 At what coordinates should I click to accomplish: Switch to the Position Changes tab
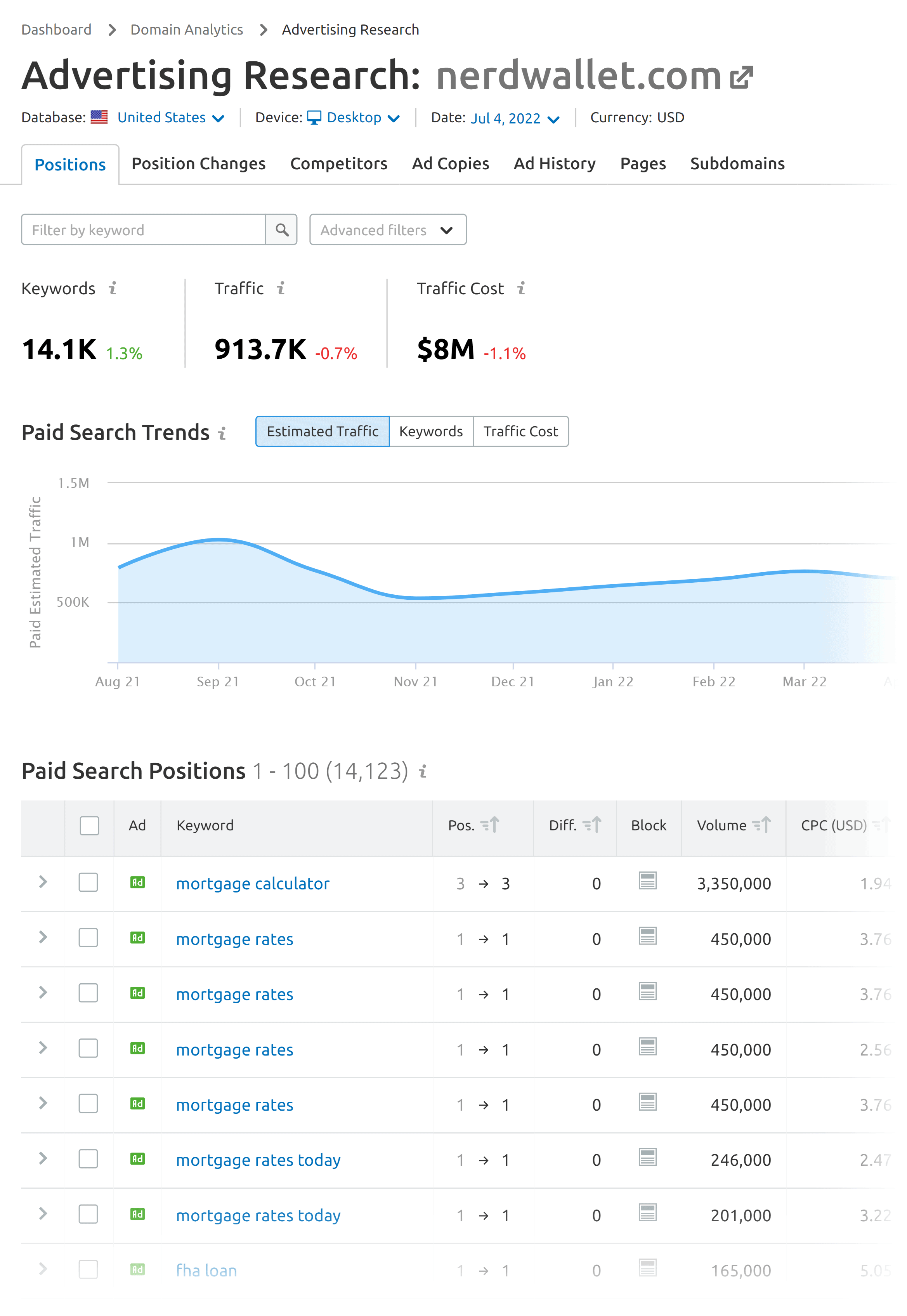click(198, 164)
